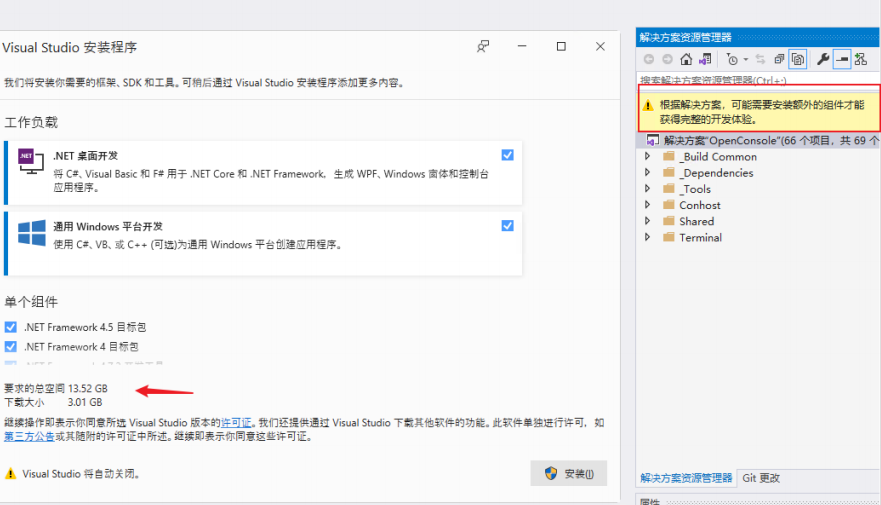Toggle the Preview Selected Items icon
Viewport: 881px width, 505px height.
point(842,60)
